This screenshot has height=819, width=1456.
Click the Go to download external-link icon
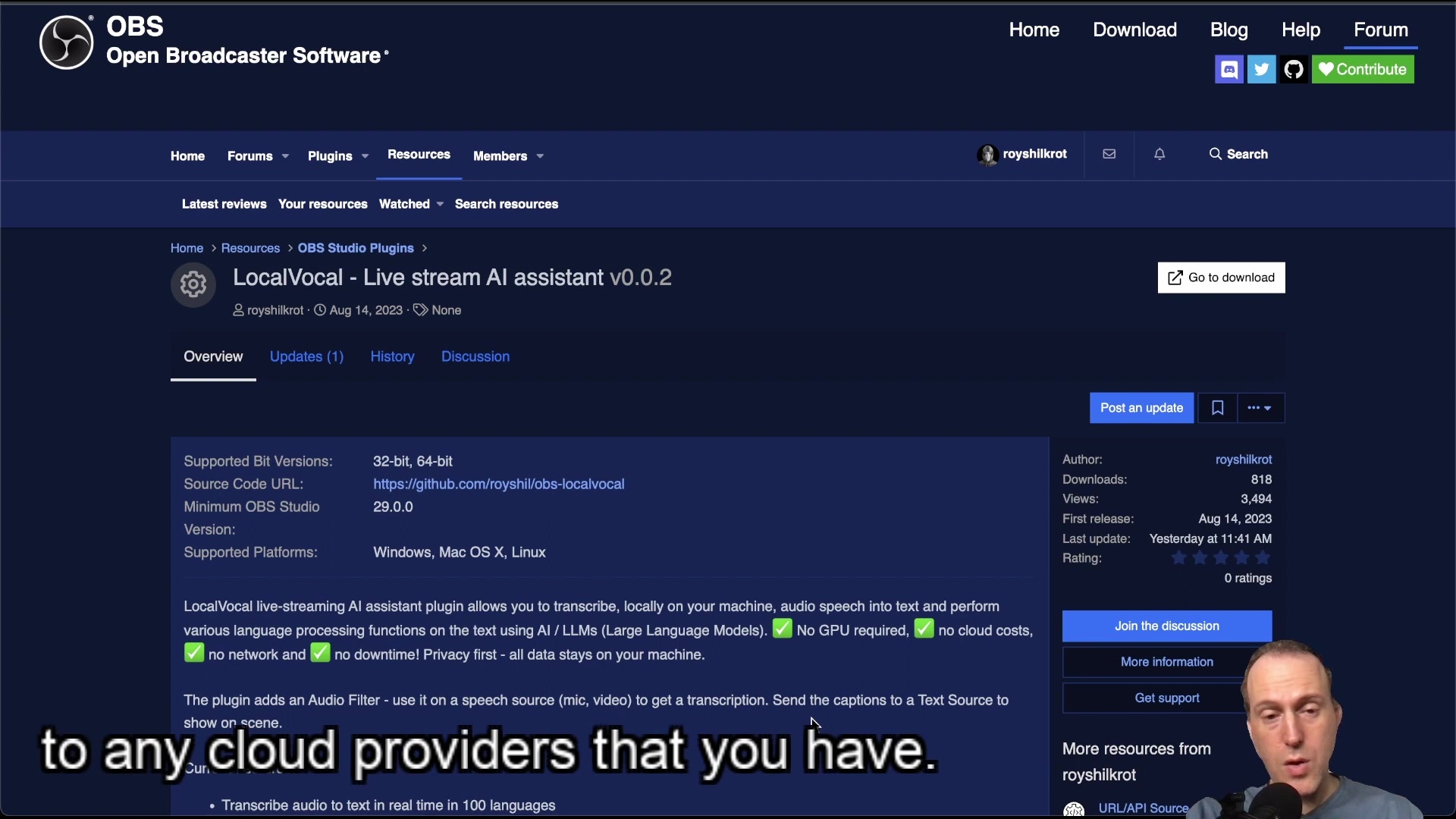click(x=1175, y=278)
